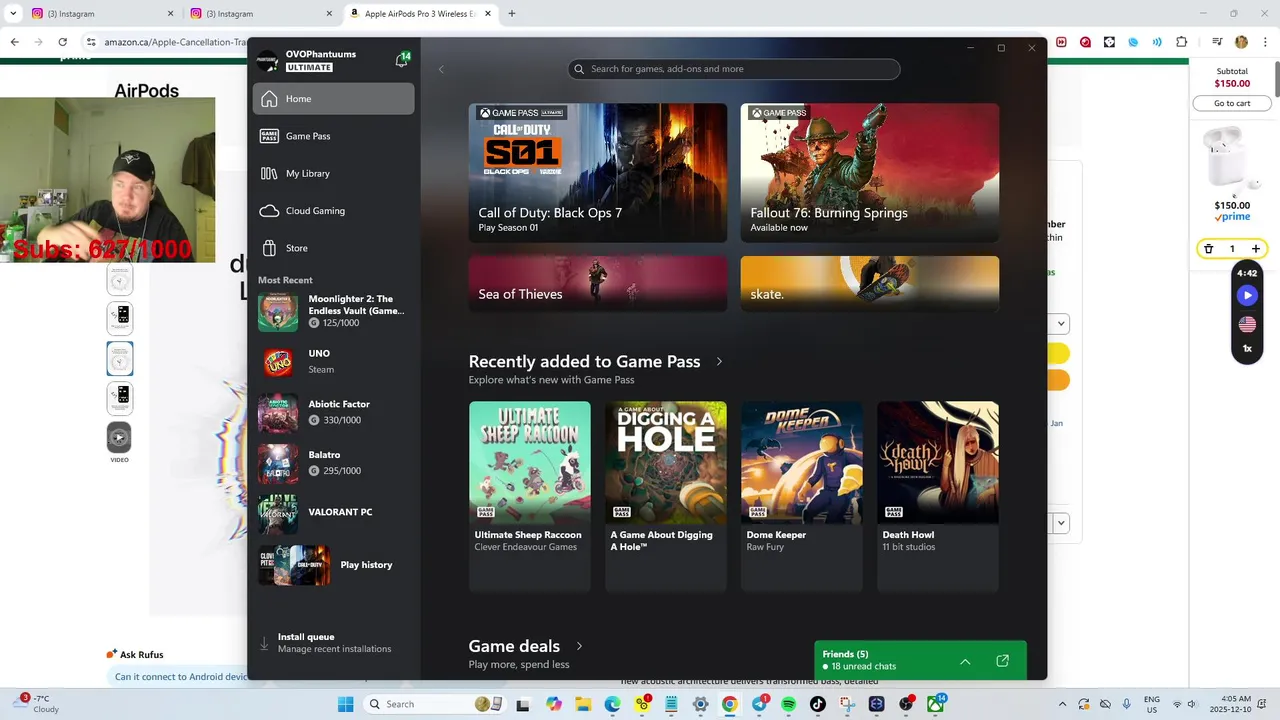The height and width of the screenshot is (720, 1280).
Task: Open Microsoft Edge from the taskbar
Action: click(x=612, y=704)
